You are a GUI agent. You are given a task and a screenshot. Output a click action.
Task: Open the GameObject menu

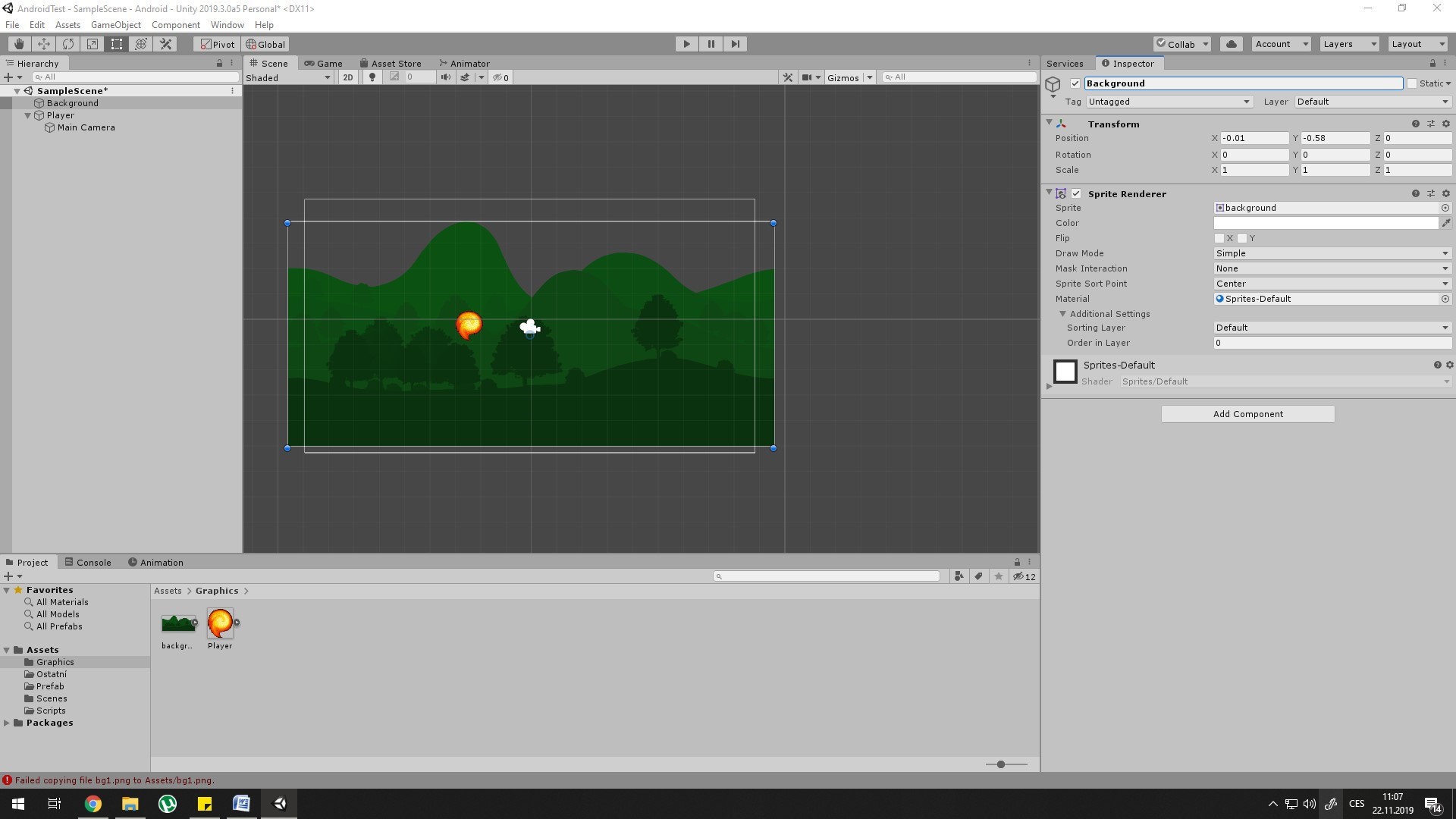(x=115, y=25)
